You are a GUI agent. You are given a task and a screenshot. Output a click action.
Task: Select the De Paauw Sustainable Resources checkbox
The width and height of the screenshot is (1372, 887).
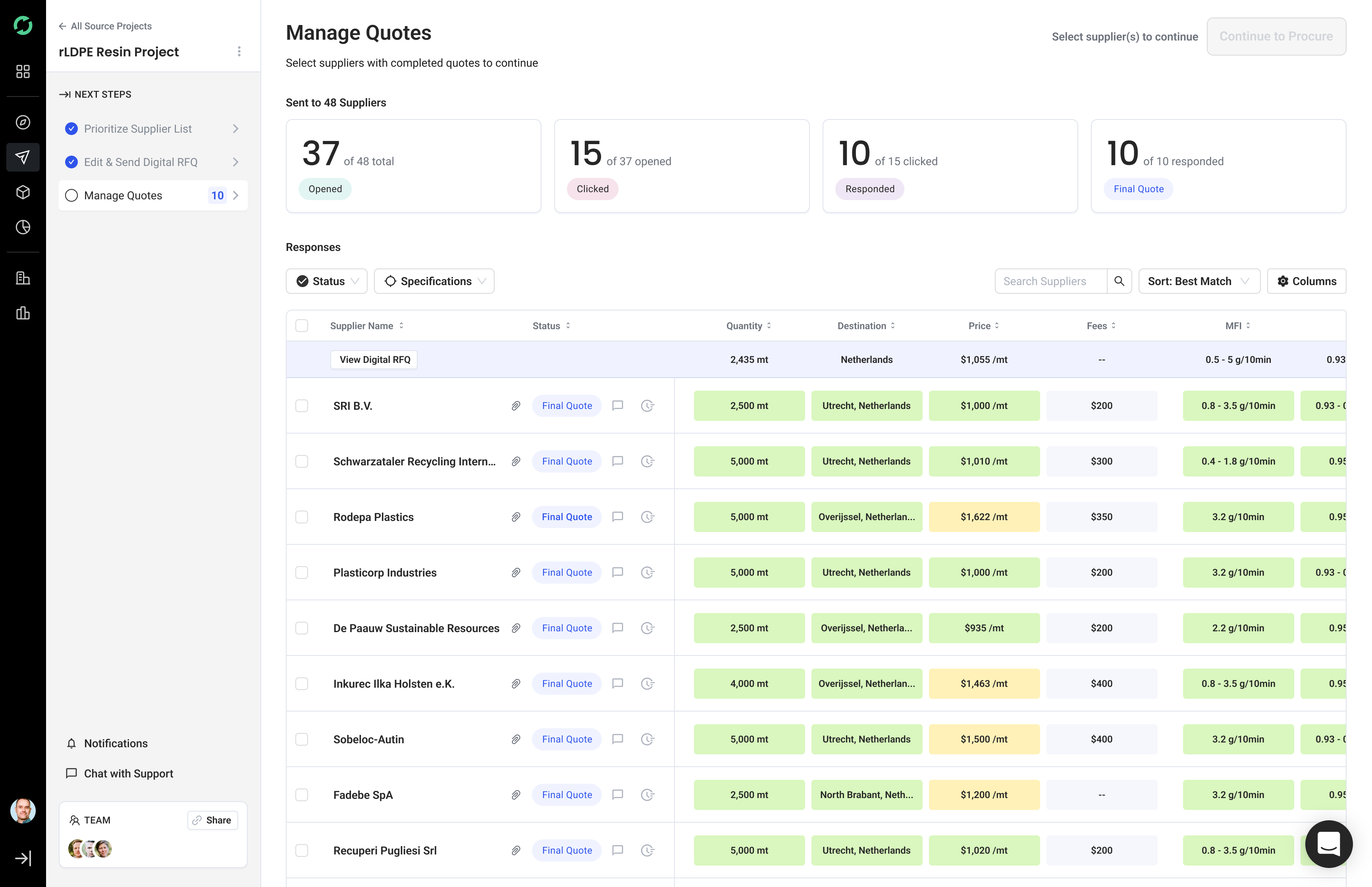(302, 629)
